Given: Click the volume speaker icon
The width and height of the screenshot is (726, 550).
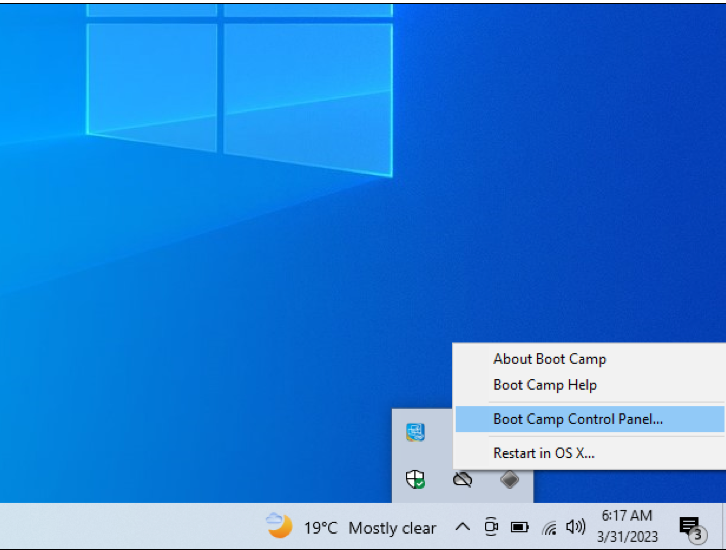Looking at the screenshot, I should (576, 527).
